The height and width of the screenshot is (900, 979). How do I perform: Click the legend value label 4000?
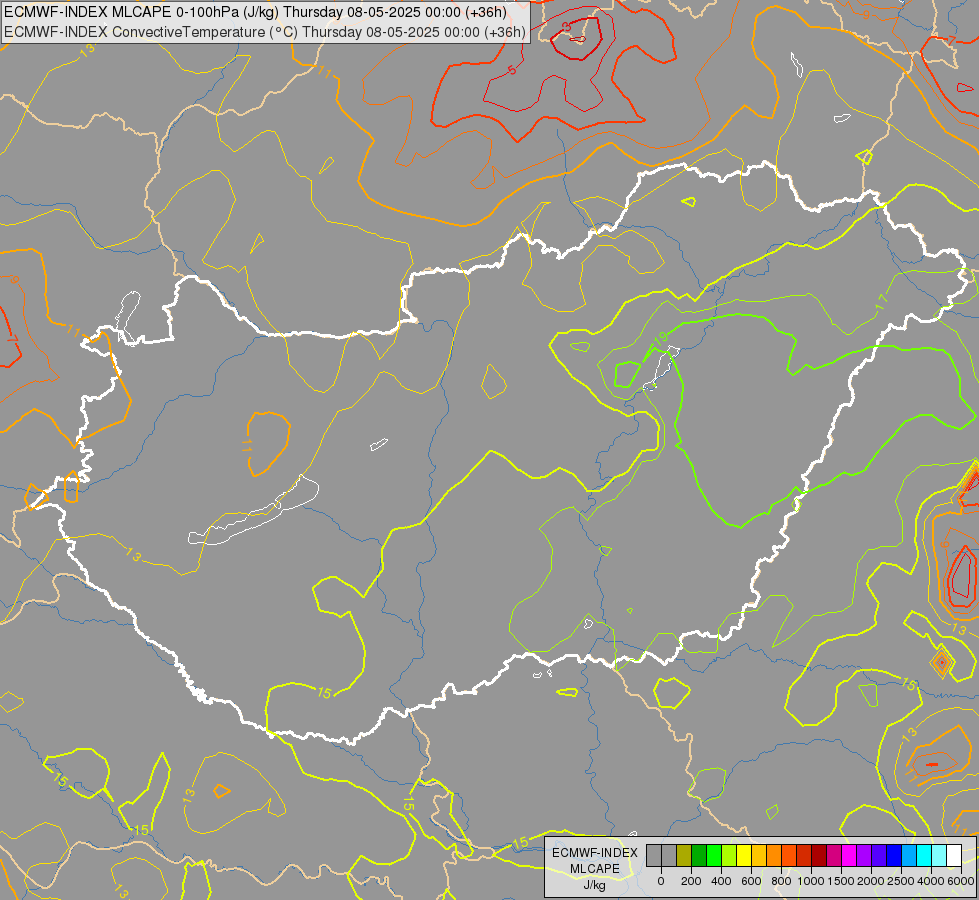(x=931, y=881)
